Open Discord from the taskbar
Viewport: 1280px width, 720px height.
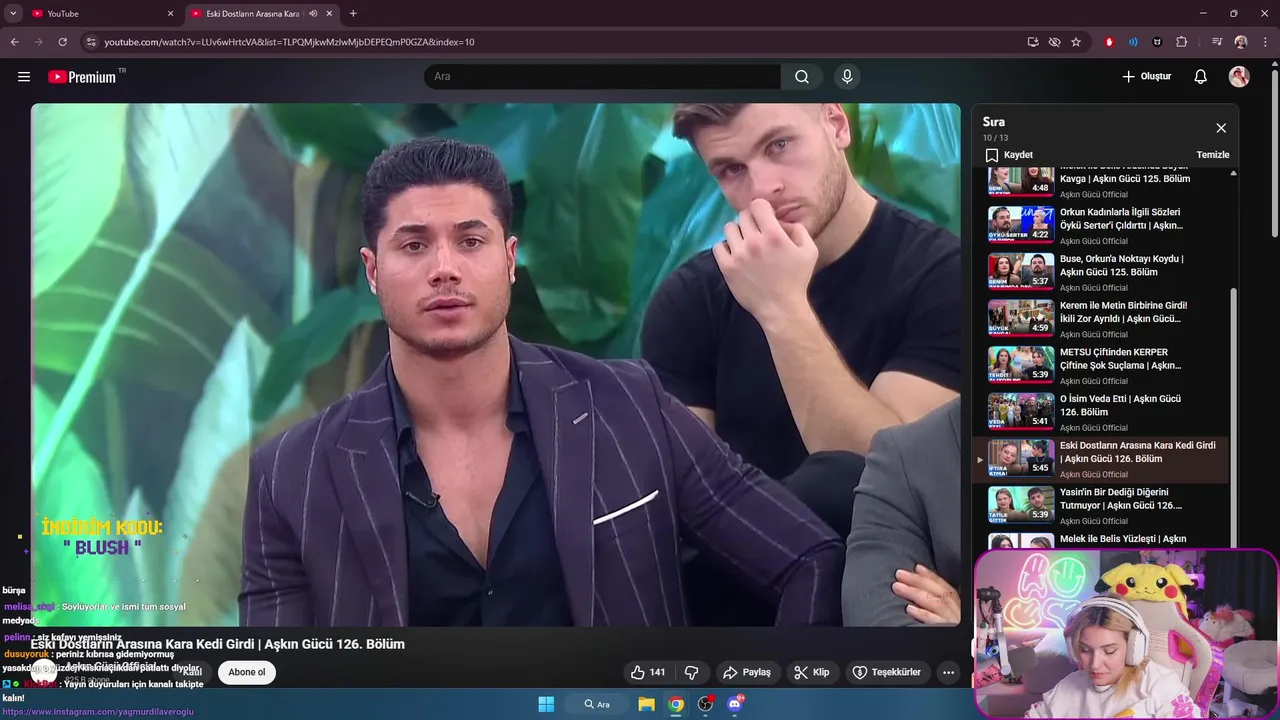735,704
